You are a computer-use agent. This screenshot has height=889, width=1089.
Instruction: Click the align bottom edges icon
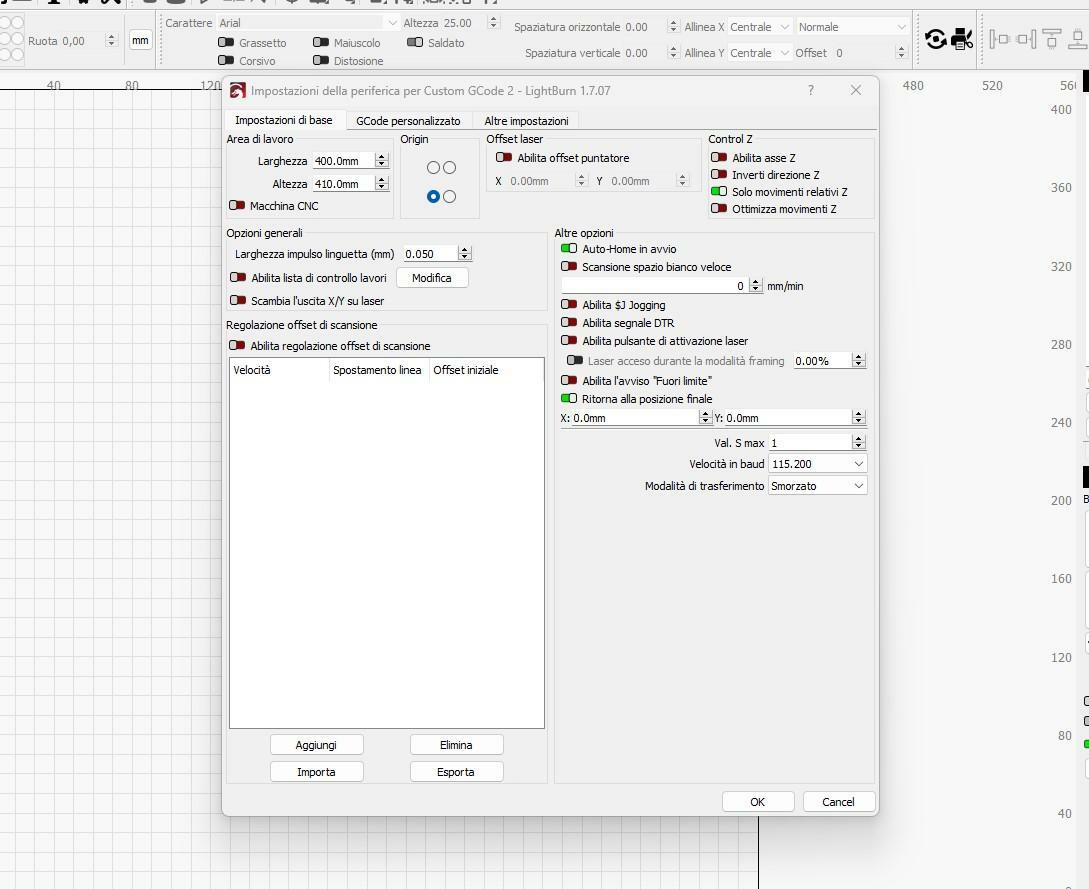point(1078,39)
